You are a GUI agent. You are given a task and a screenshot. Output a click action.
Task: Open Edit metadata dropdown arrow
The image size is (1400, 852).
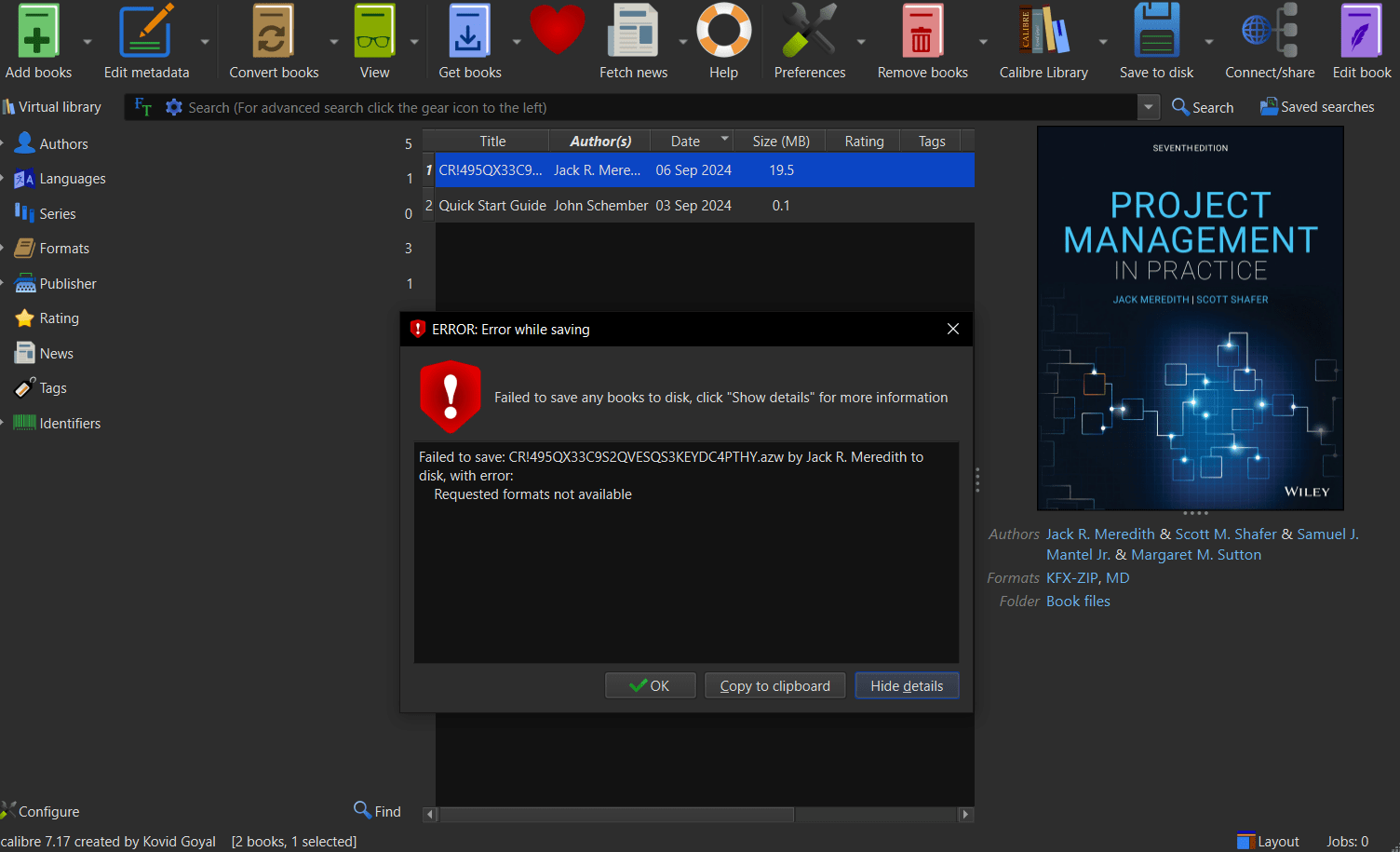click(205, 42)
